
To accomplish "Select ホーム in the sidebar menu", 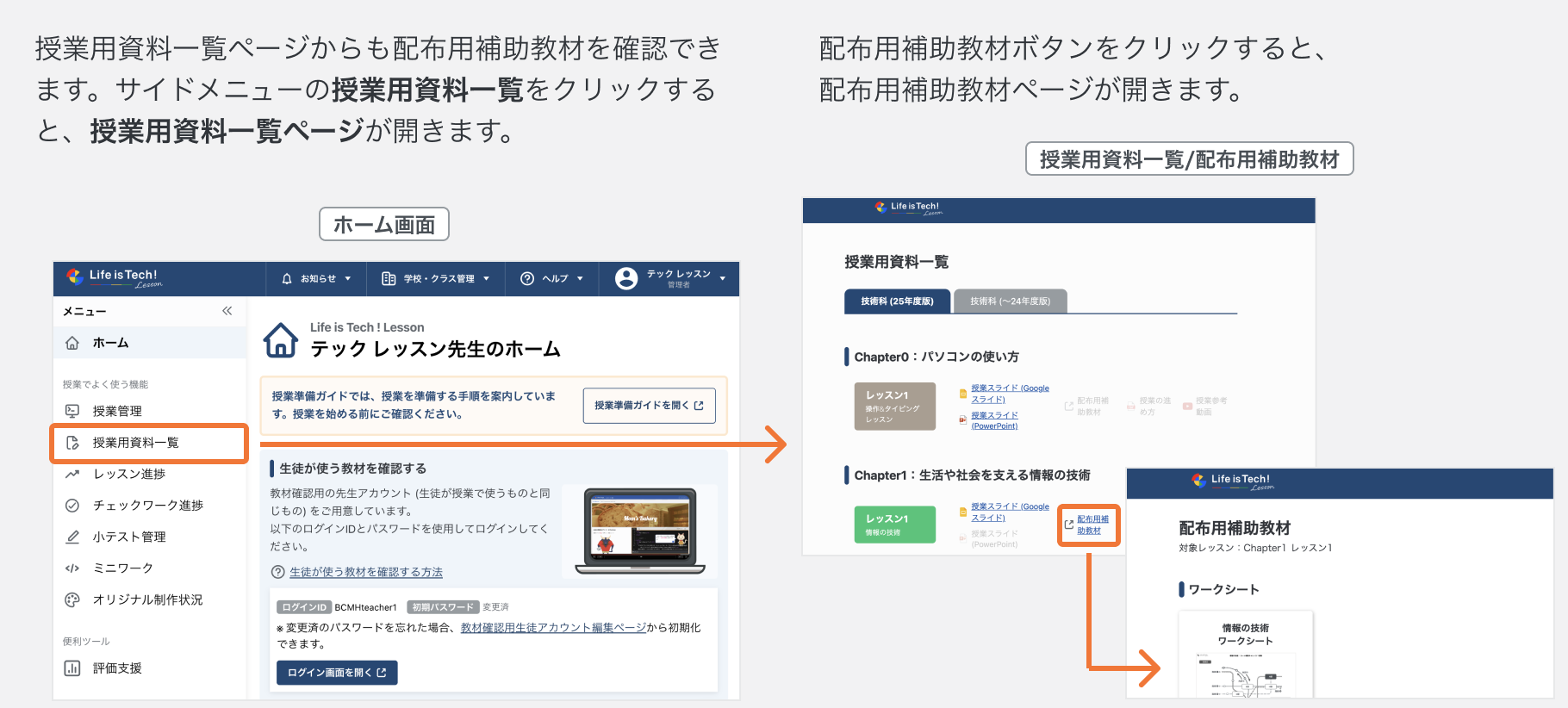I will coord(150,343).
